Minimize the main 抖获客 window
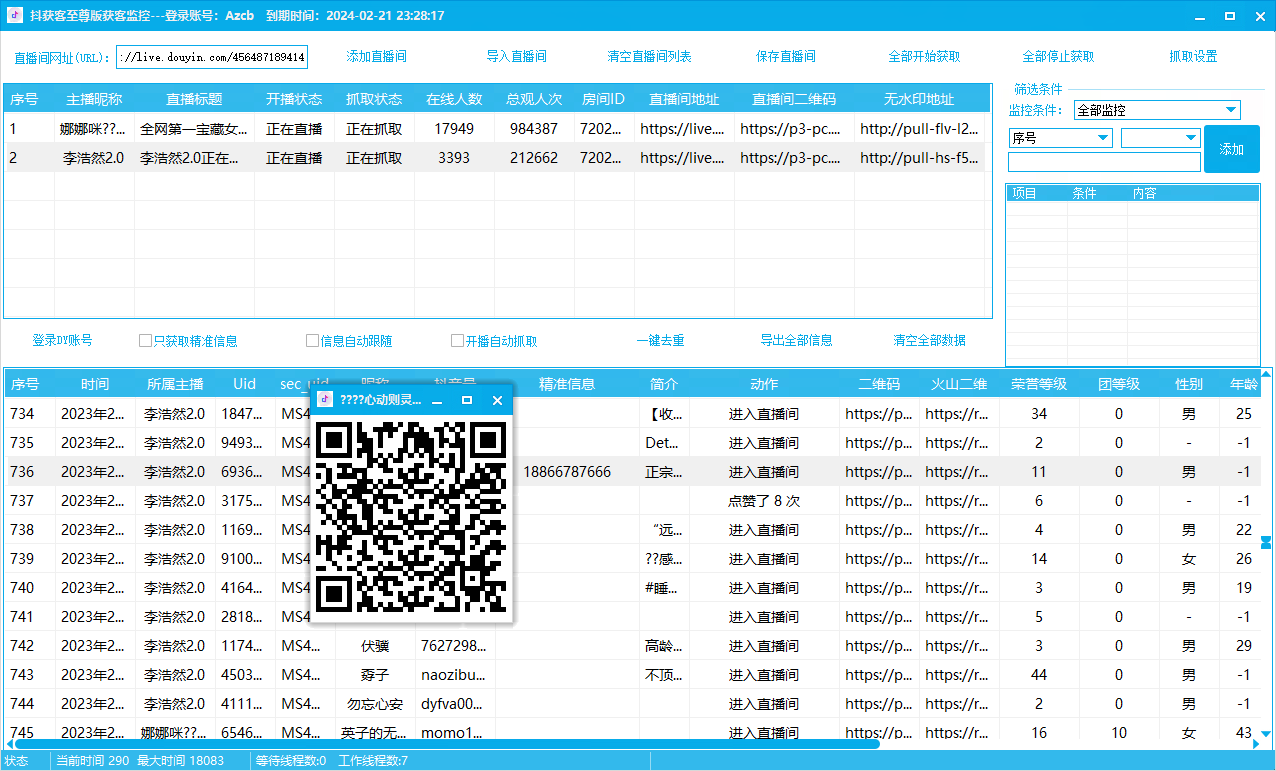1276x771 pixels. [x=1200, y=16]
